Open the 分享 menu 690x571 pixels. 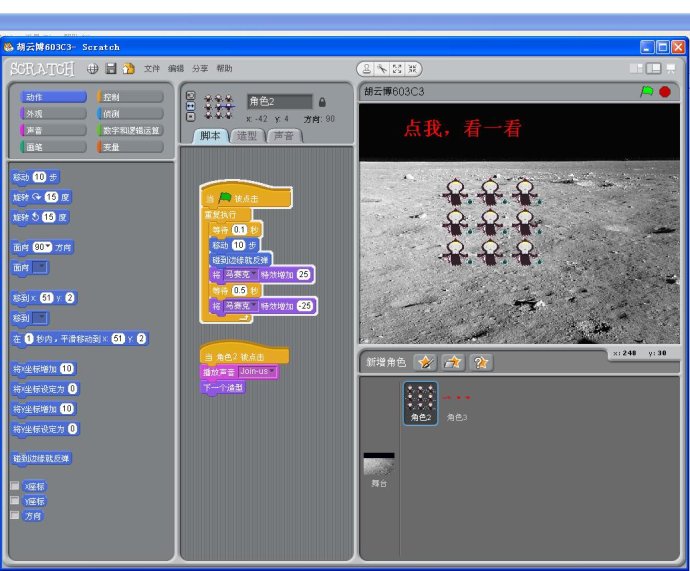200,69
